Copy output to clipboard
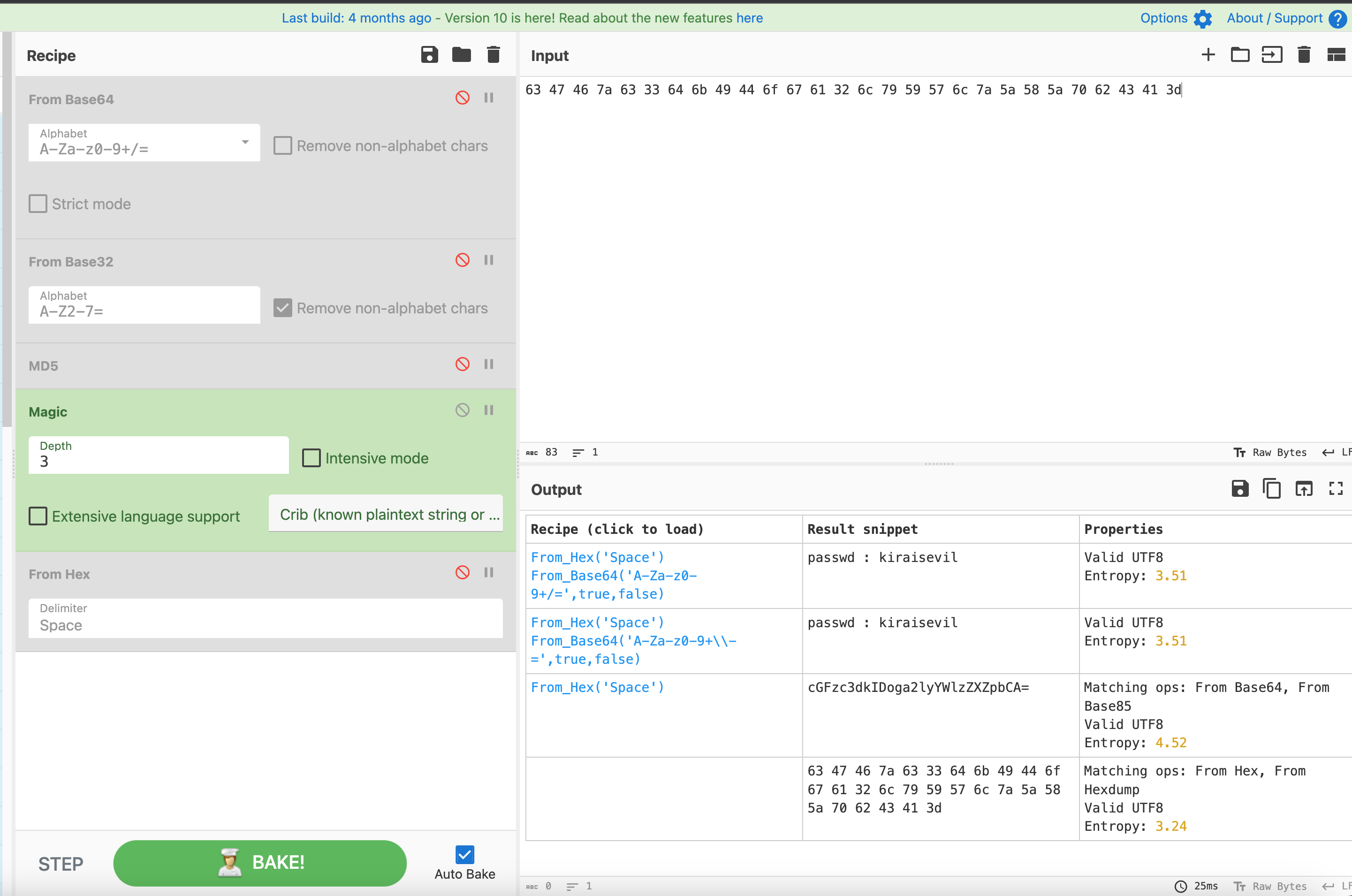Viewport: 1352px width, 896px height. (1271, 488)
